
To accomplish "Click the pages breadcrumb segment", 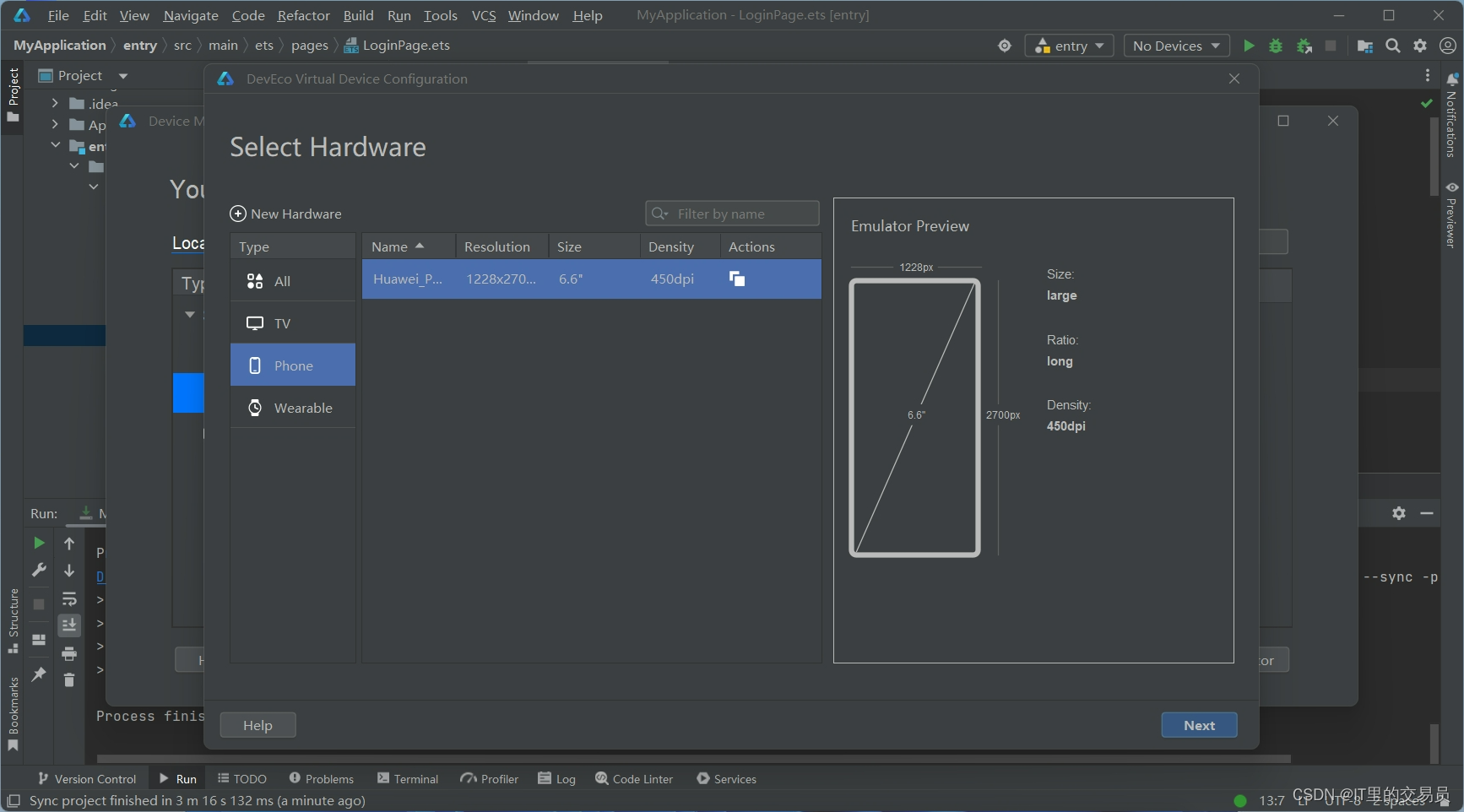I will (309, 46).
